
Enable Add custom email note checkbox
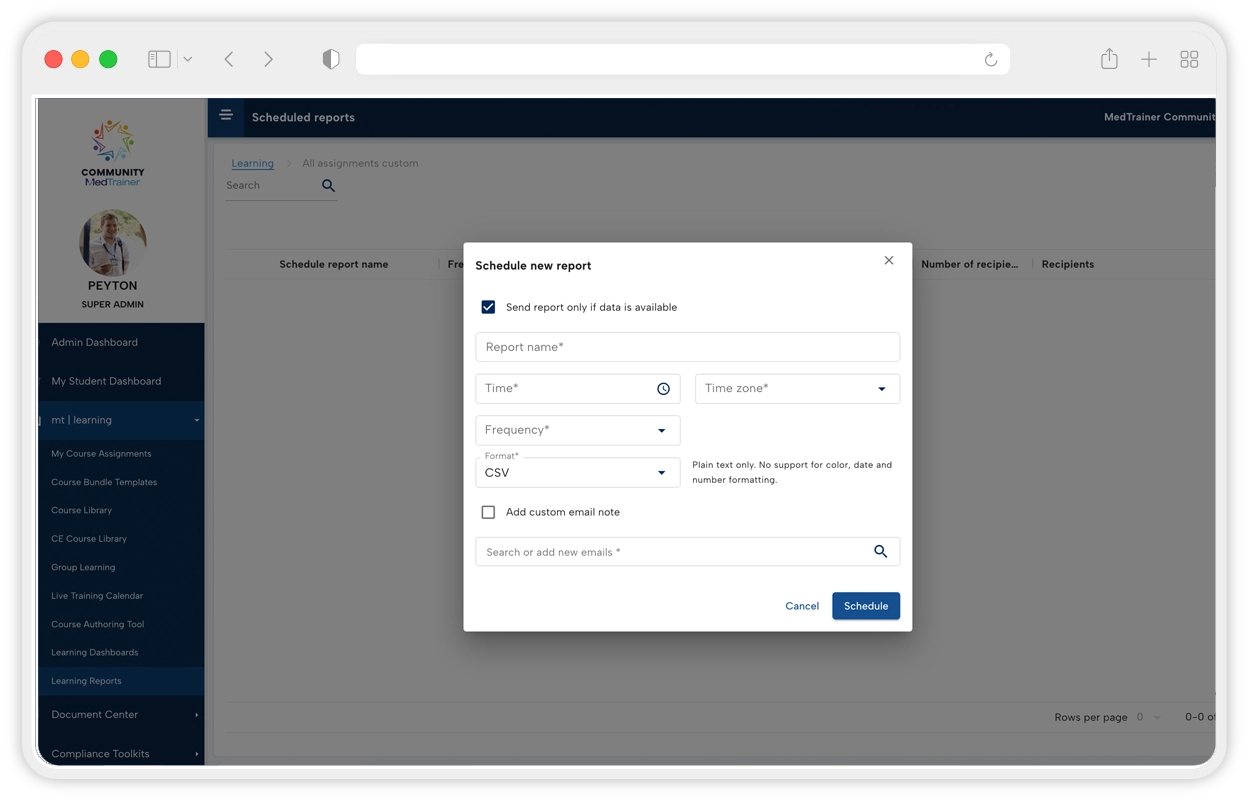[x=488, y=512]
